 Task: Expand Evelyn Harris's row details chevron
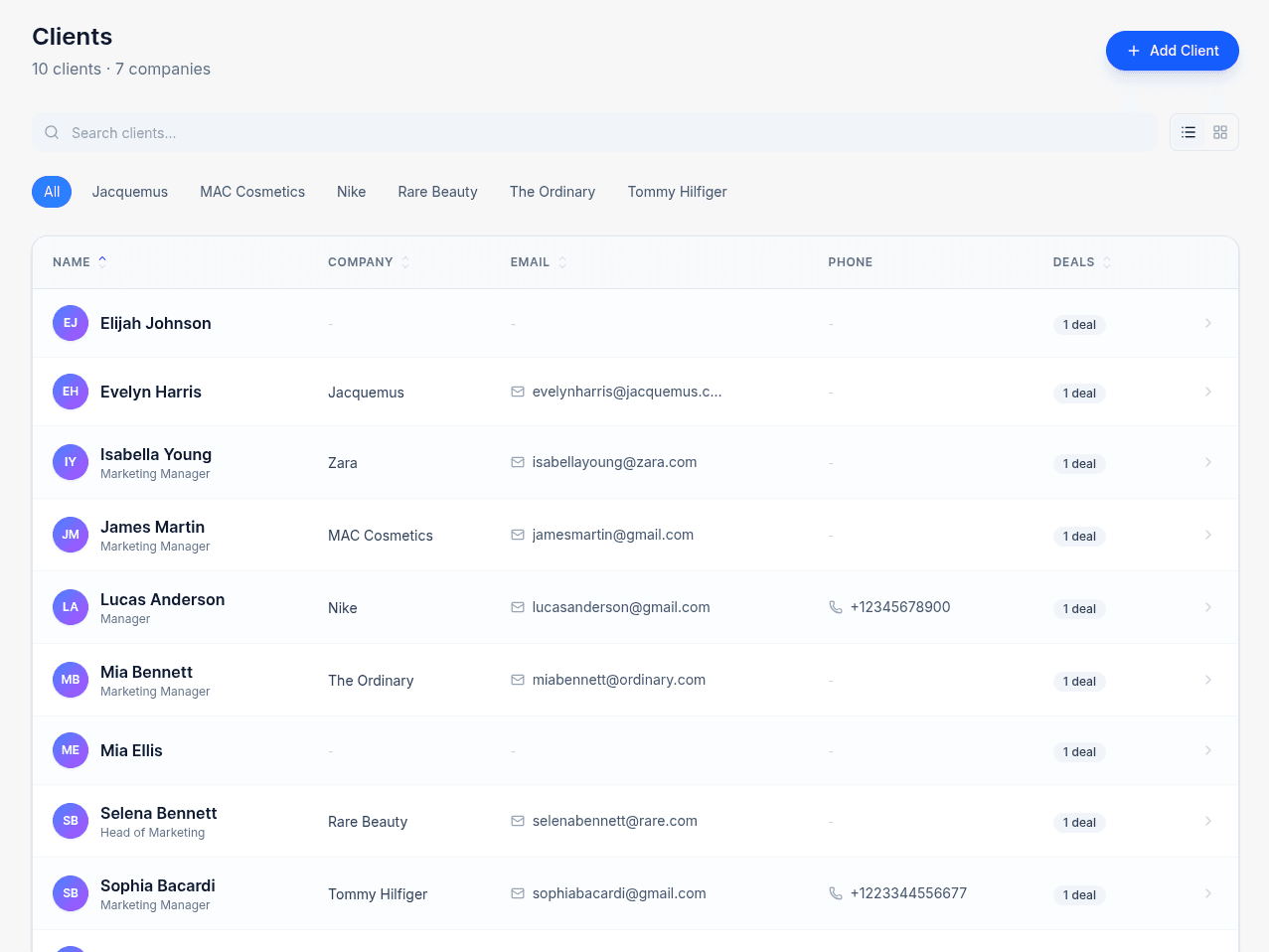(1208, 392)
